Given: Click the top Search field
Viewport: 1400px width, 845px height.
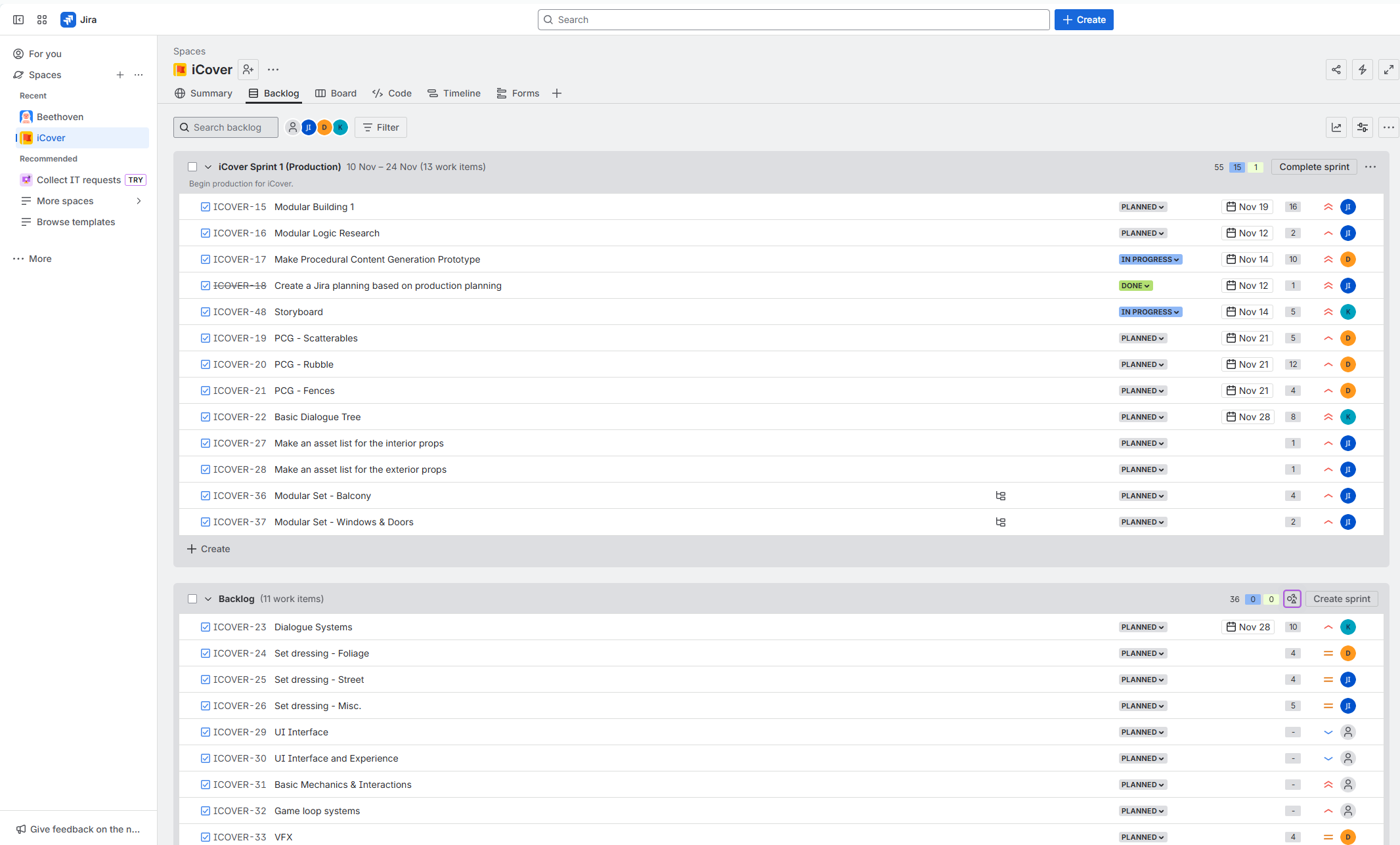Looking at the screenshot, I should click(793, 20).
